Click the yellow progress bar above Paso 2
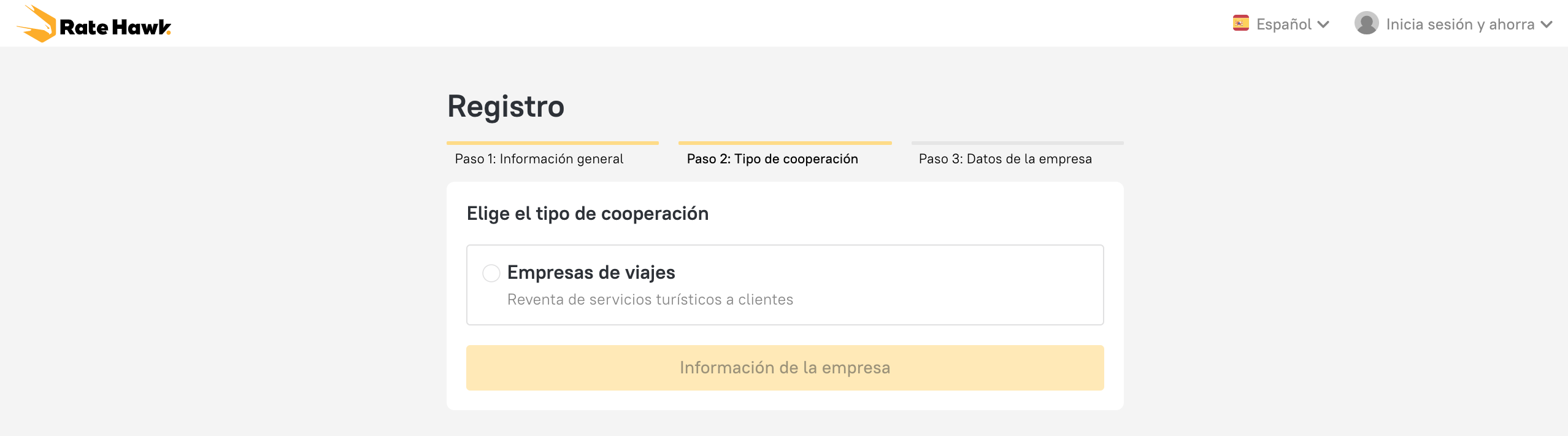 pyautogui.click(x=785, y=143)
